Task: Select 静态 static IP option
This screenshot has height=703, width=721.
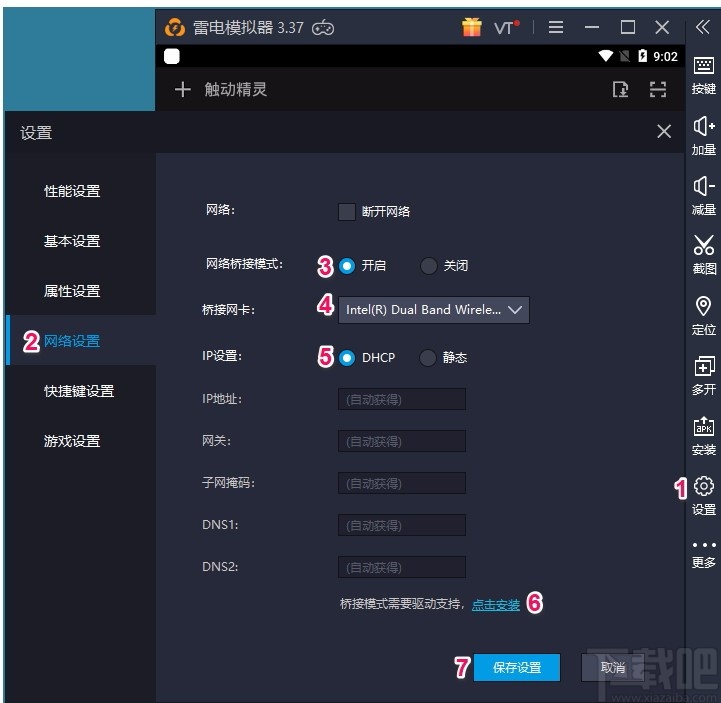Action: point(428,358)
